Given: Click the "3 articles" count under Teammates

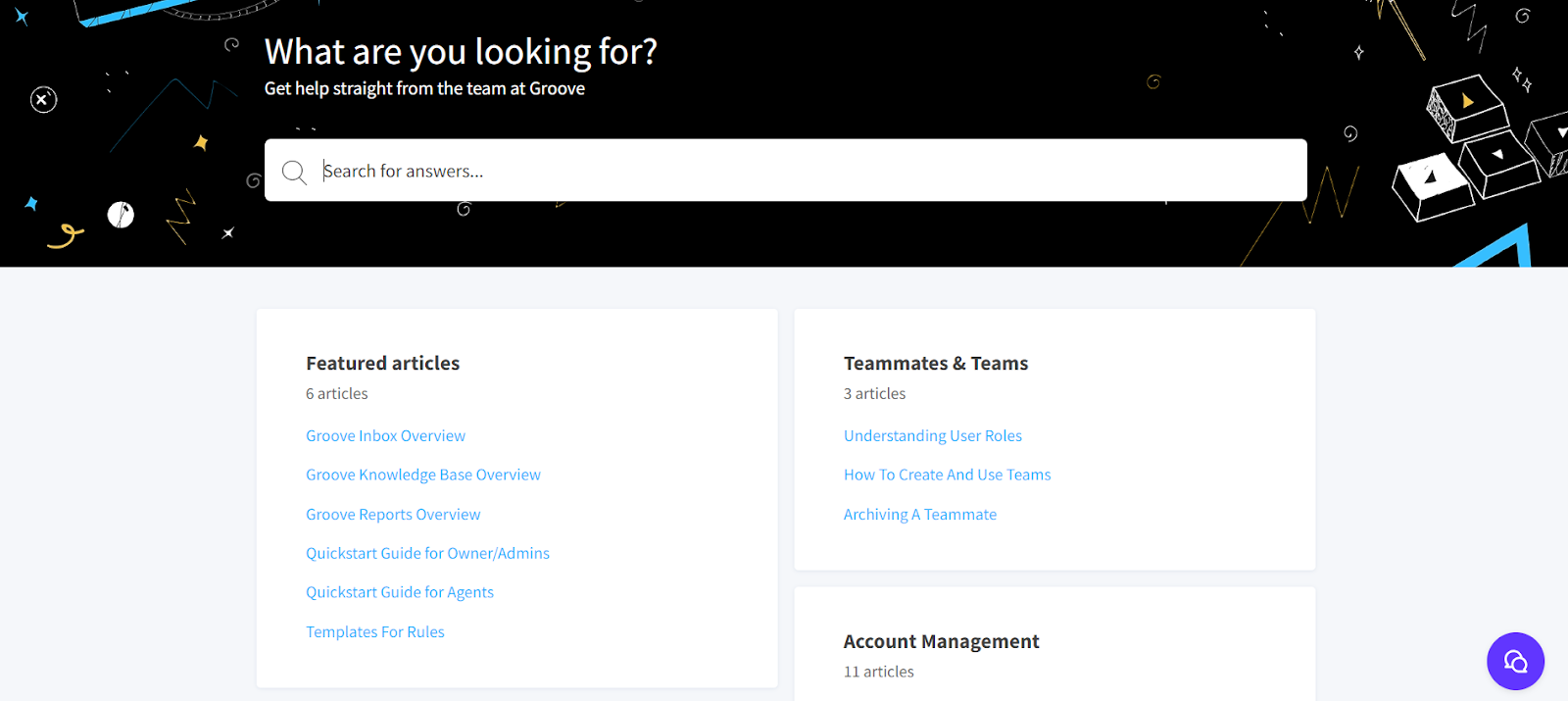Looking at the screenshot, I should tap(874, 394).
